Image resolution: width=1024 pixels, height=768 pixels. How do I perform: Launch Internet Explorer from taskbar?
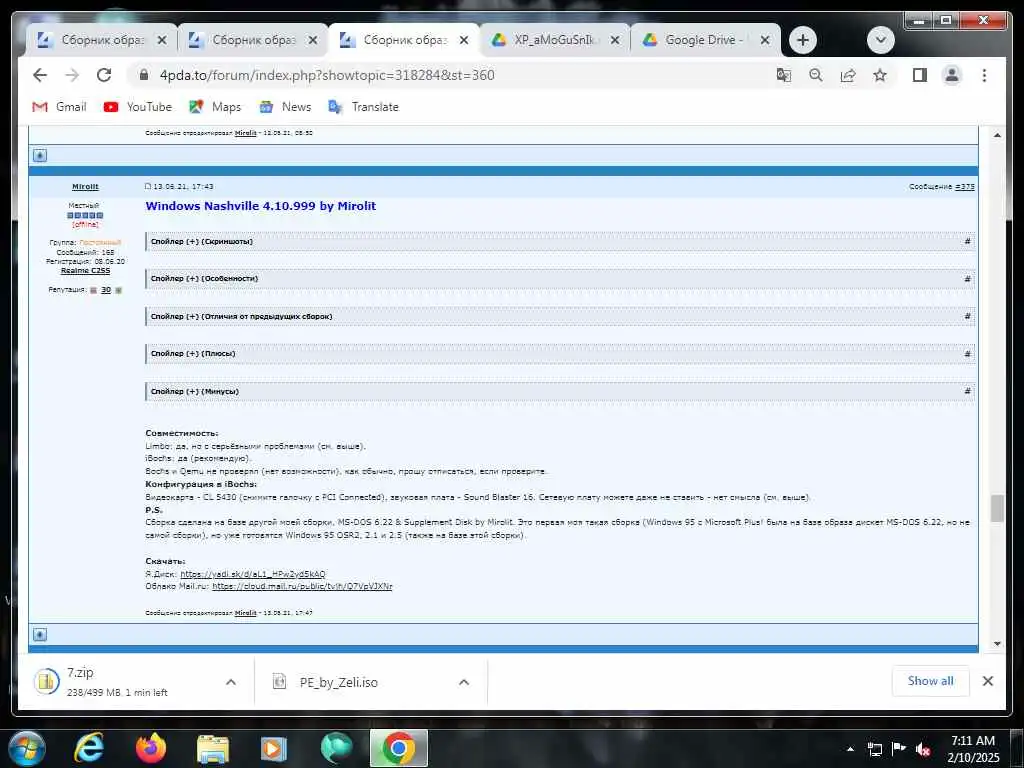click(x=89, y=748)
